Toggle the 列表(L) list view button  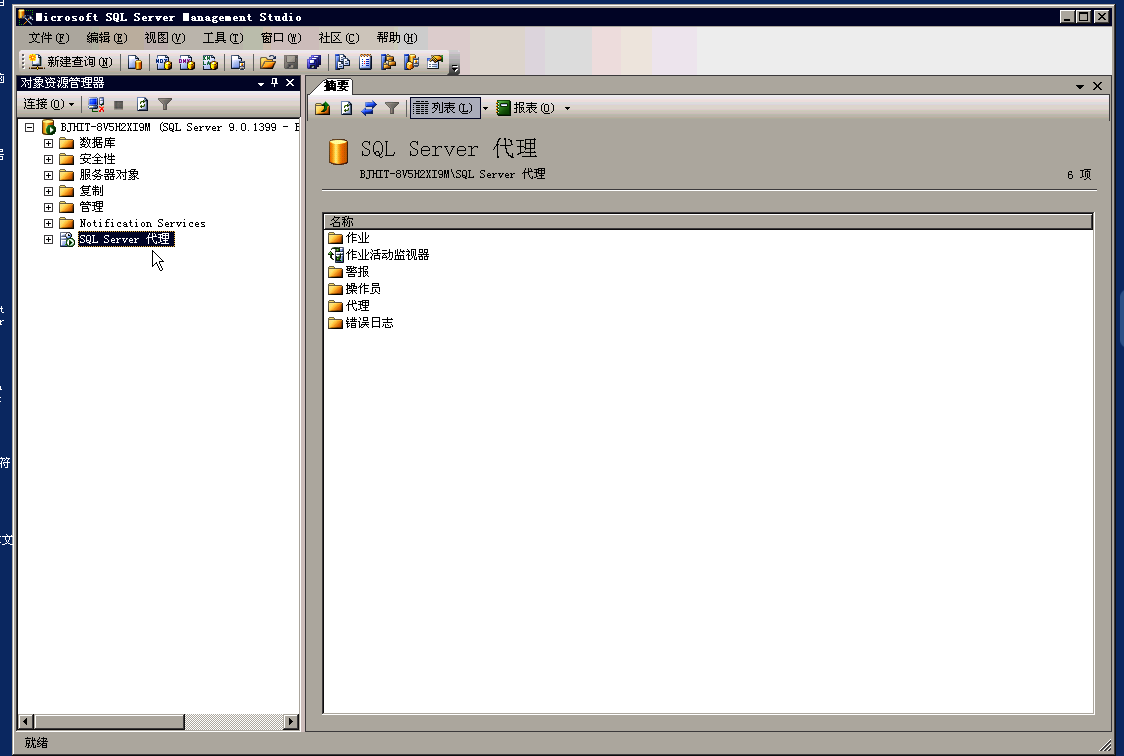[444, 108]
